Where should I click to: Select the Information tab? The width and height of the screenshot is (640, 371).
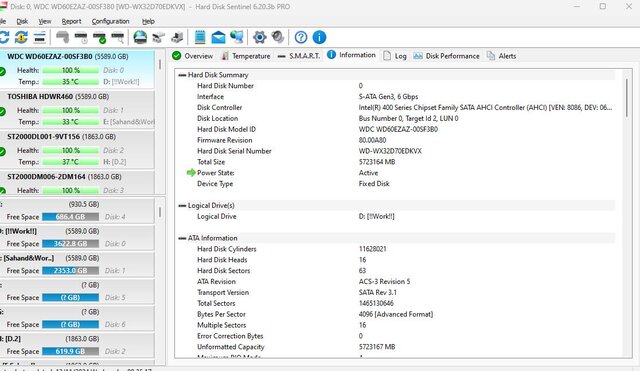[351, 55]
